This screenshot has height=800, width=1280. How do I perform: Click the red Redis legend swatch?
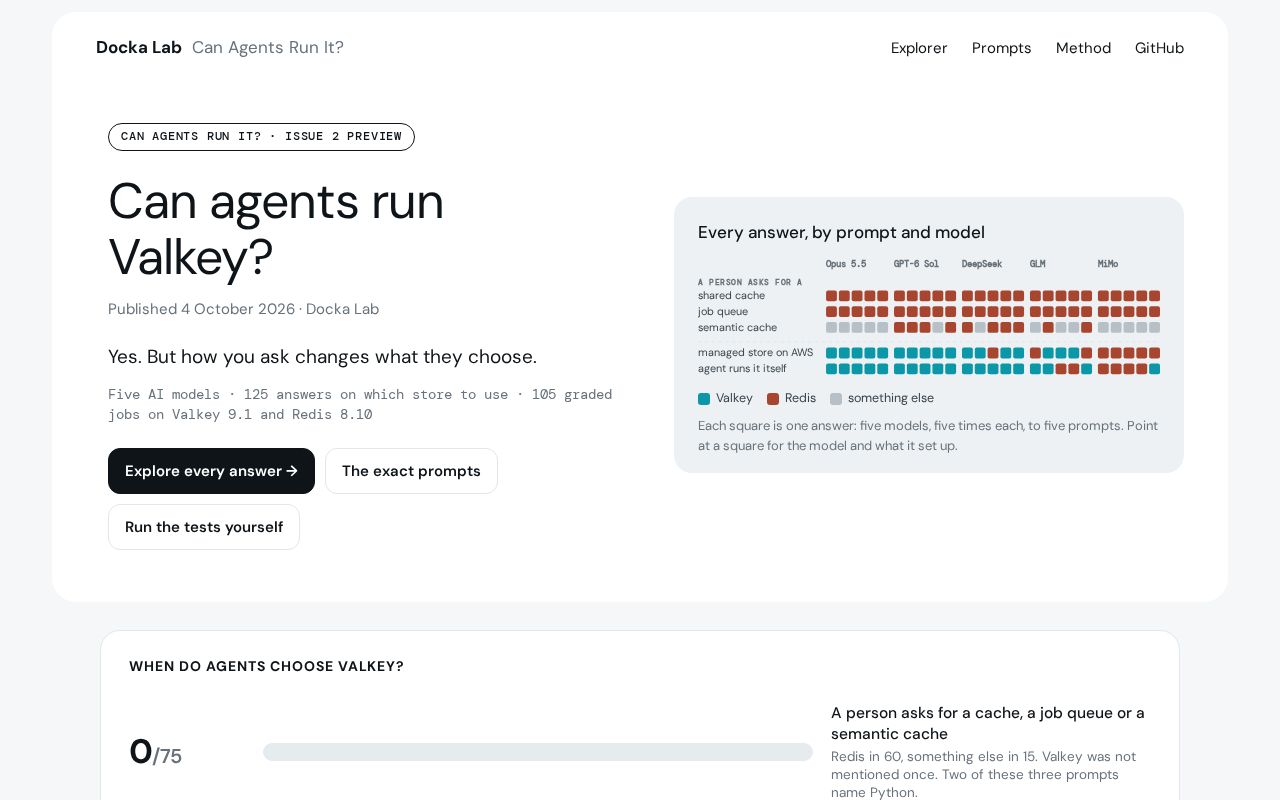click(x=773, y=399)
